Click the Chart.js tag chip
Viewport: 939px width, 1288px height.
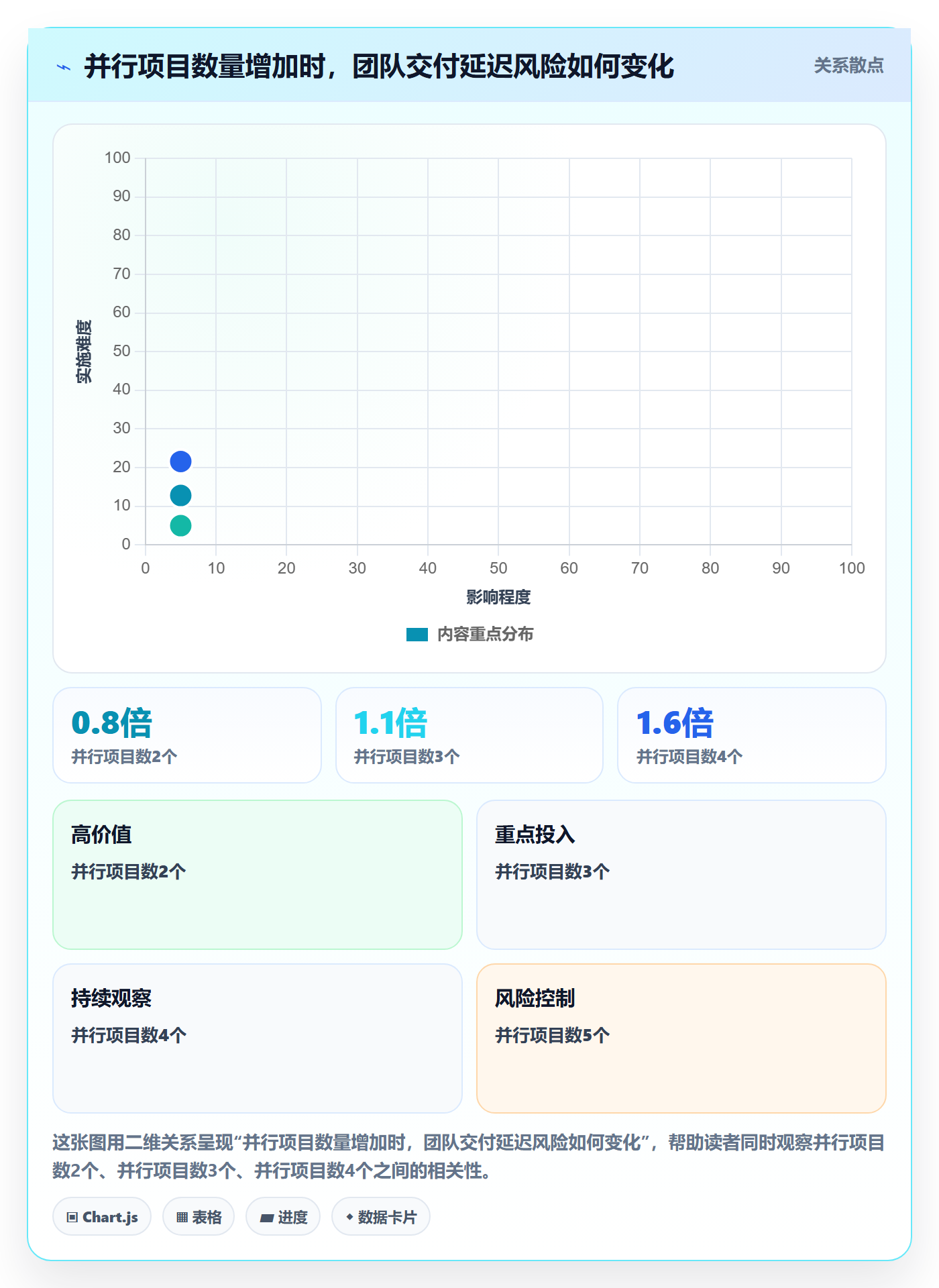(102, 1217)
